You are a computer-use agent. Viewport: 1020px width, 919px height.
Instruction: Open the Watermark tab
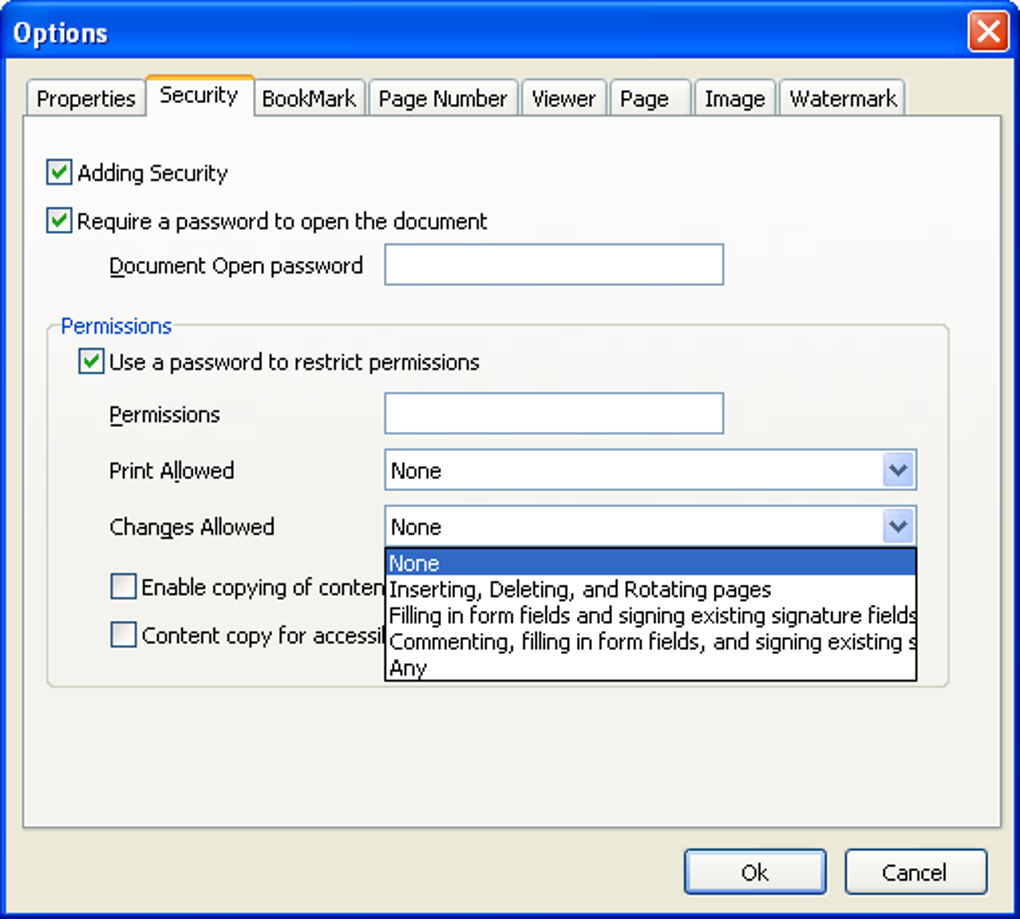click(x=843, y=99)
